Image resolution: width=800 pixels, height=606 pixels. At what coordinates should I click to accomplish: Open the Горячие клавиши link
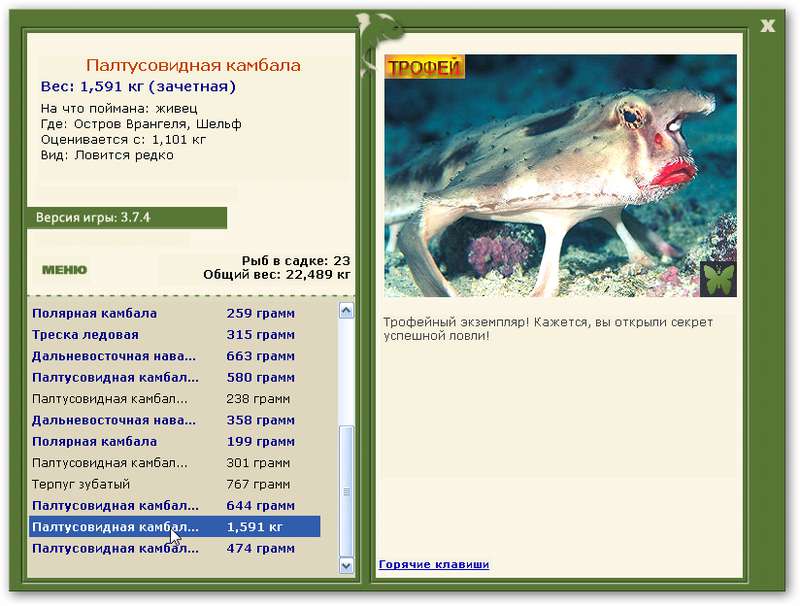click(433, 565)
